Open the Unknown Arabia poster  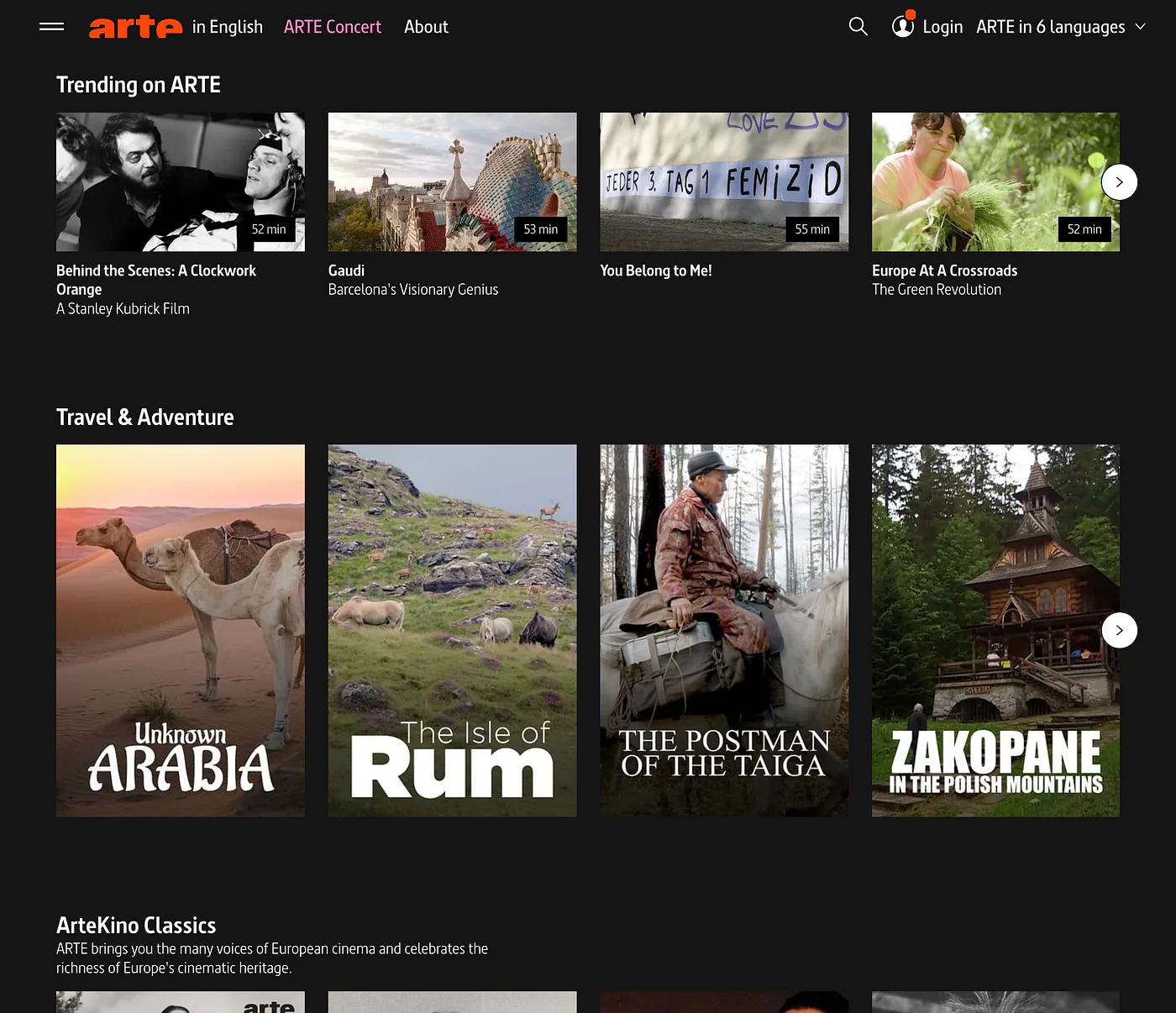181,631
